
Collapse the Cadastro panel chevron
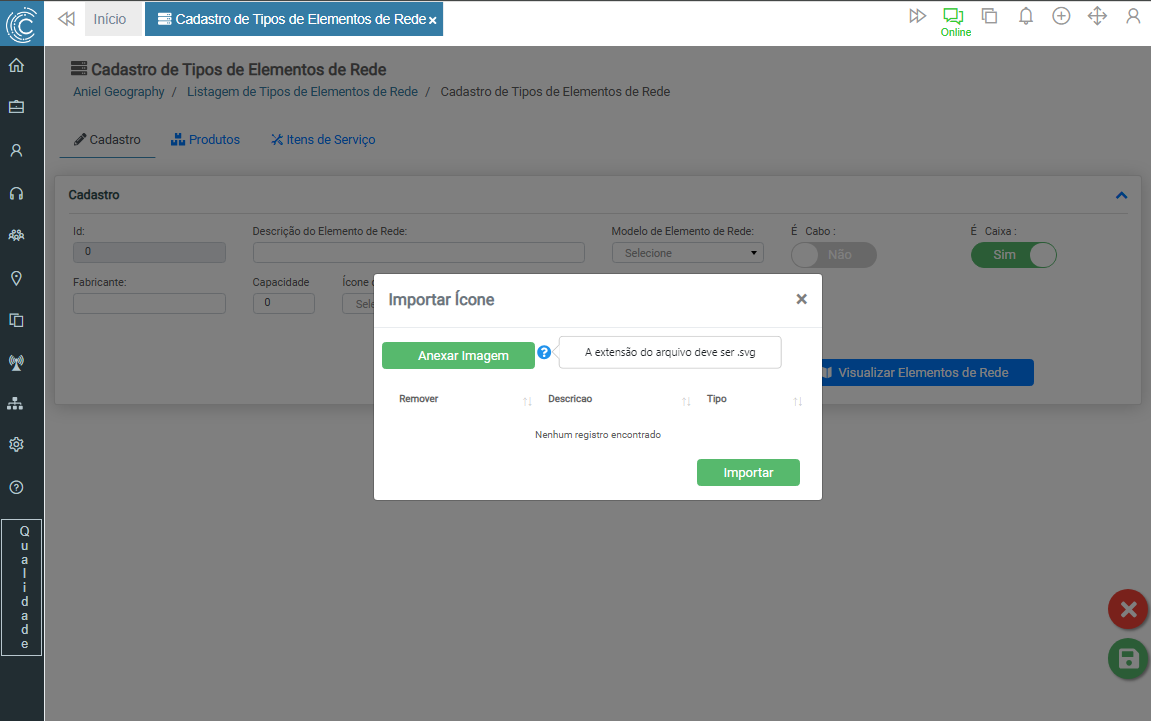(1121, 196)
